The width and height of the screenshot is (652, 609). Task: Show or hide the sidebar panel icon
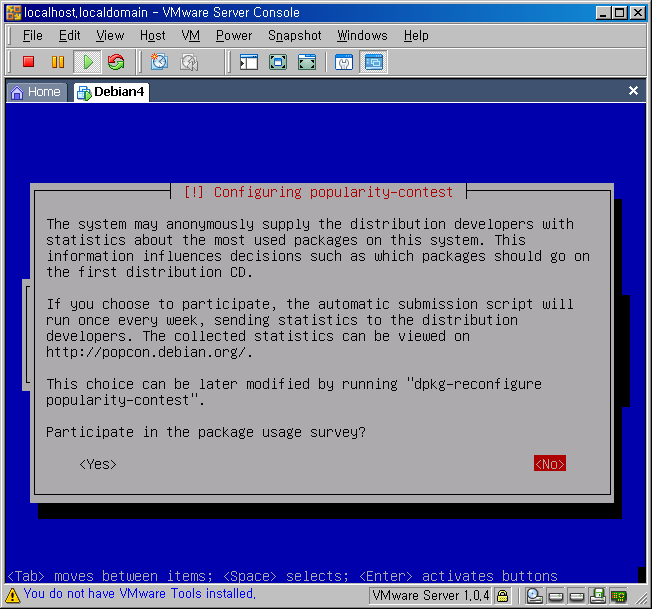pyautogui.click(x=249, y=62)
